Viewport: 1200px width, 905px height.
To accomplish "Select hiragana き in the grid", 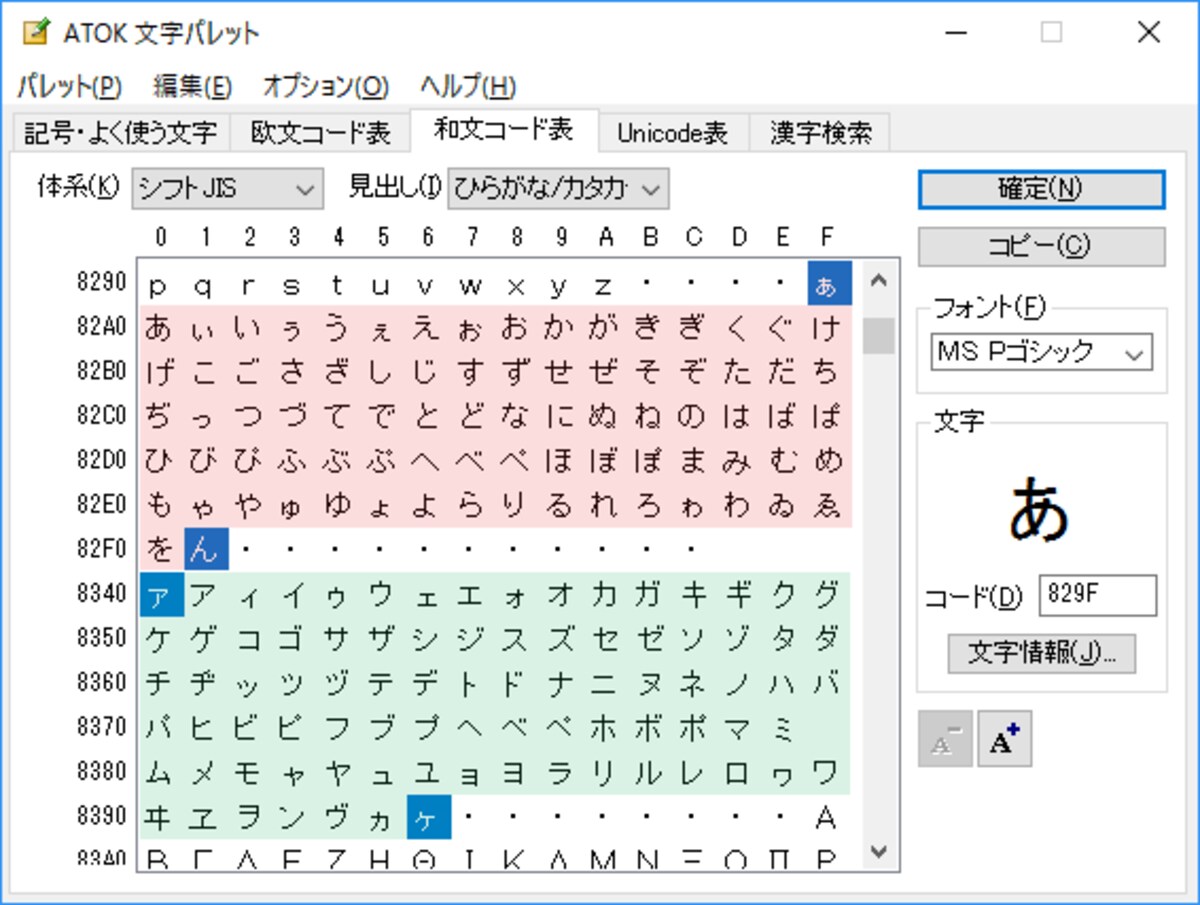I will pyautogui.click(x=650, y=327).
